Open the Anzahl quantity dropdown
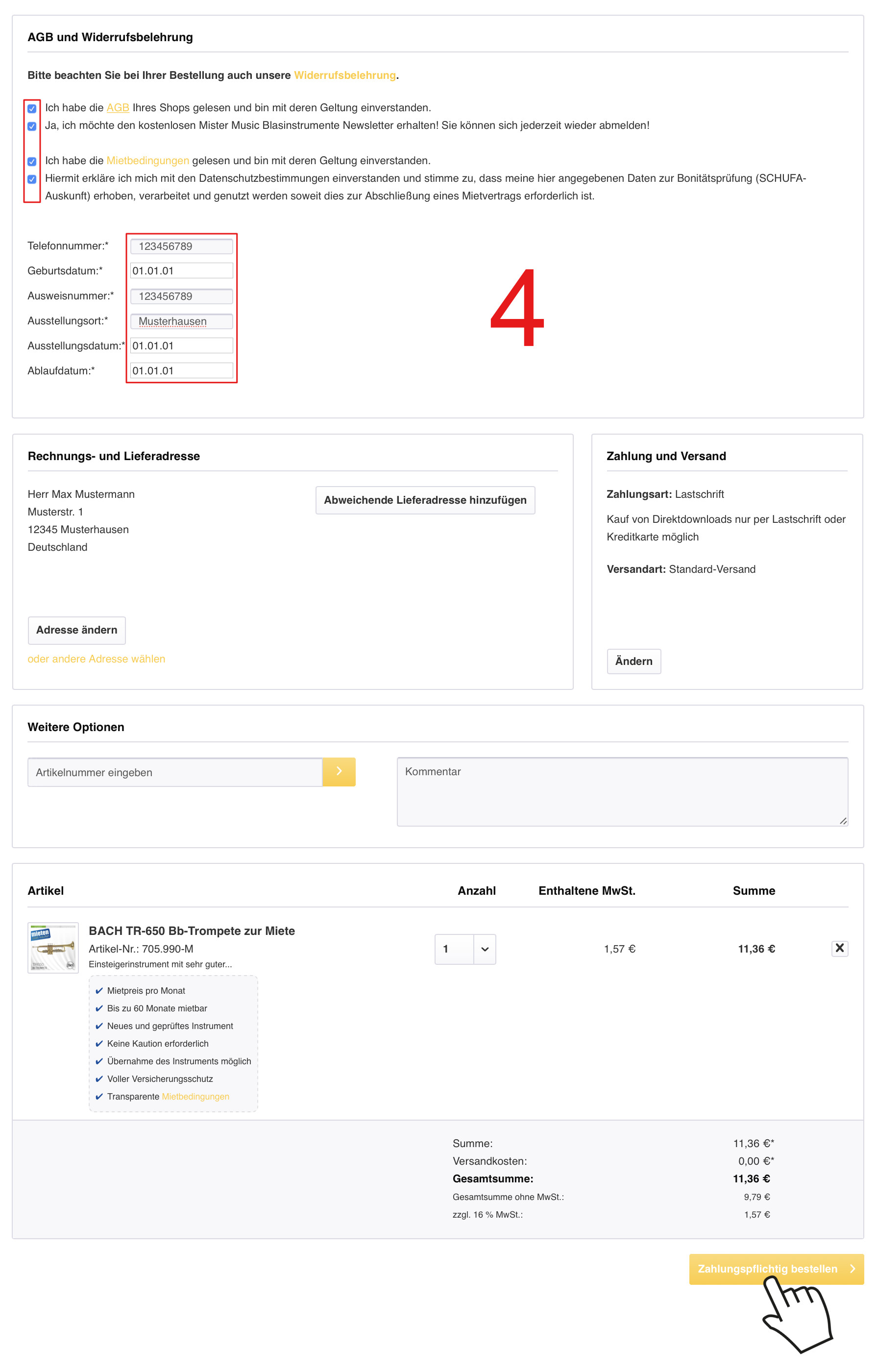Viewport: 877px width, 1372px height. [464, 949]
